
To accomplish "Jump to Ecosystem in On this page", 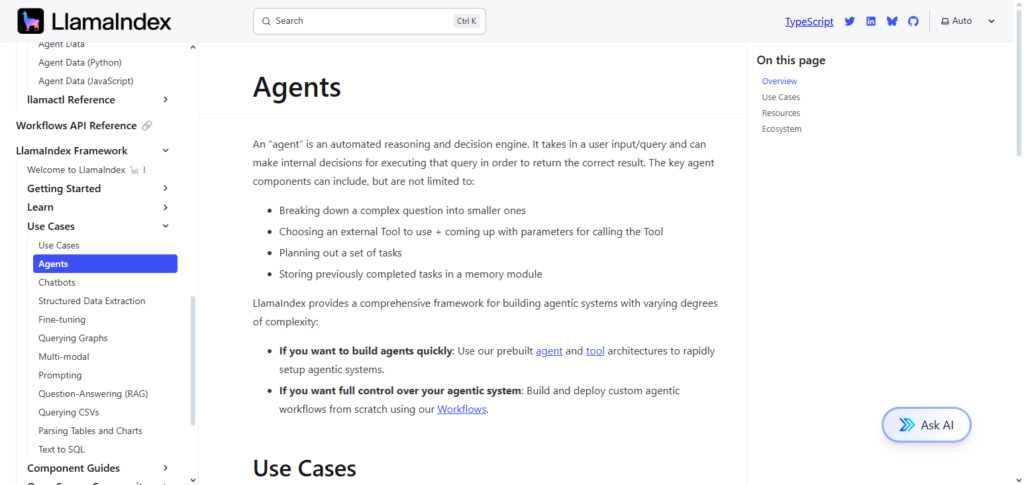I will point(781,129).
